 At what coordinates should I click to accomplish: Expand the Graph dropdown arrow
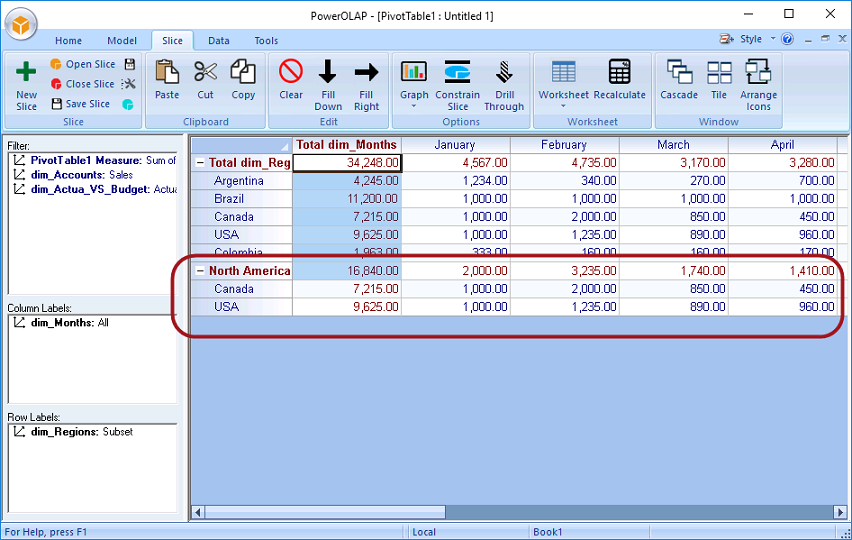pos(414,106)
